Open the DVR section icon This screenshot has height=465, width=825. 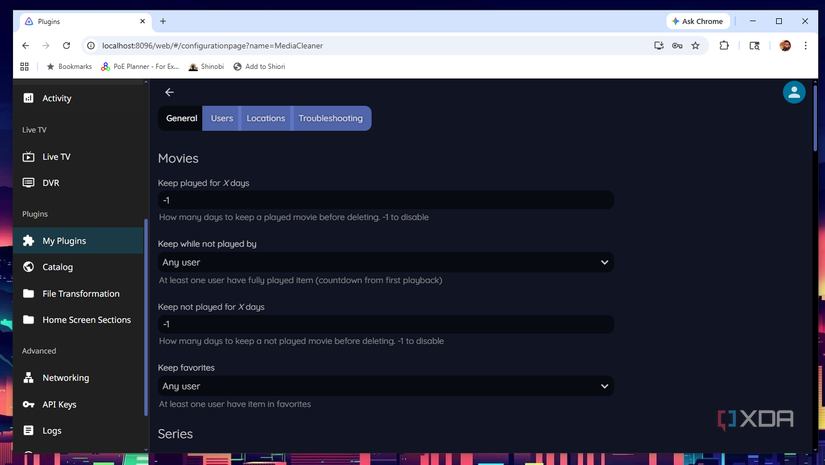point(28,183)
